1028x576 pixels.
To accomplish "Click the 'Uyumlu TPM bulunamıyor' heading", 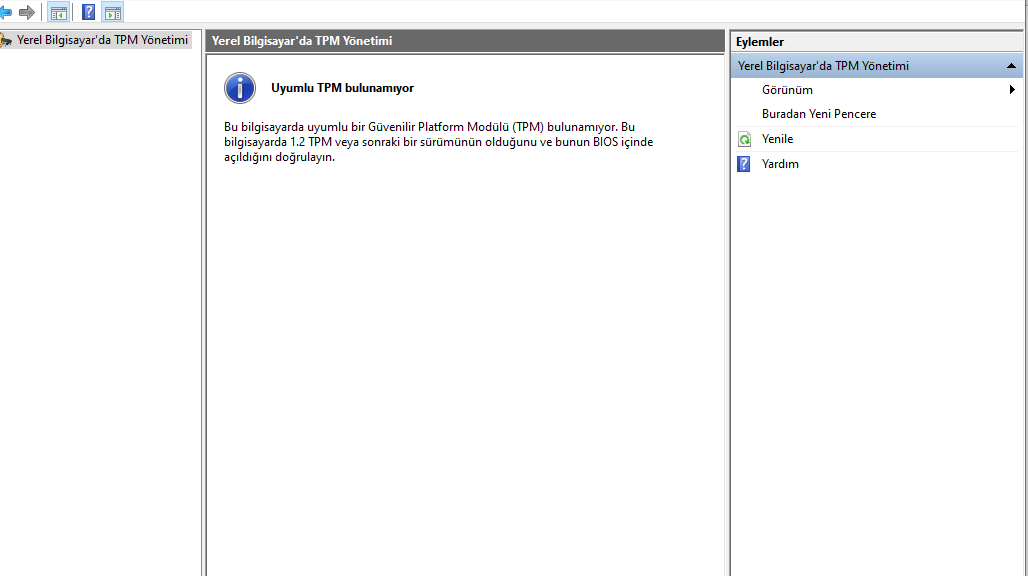I will 342,88.
